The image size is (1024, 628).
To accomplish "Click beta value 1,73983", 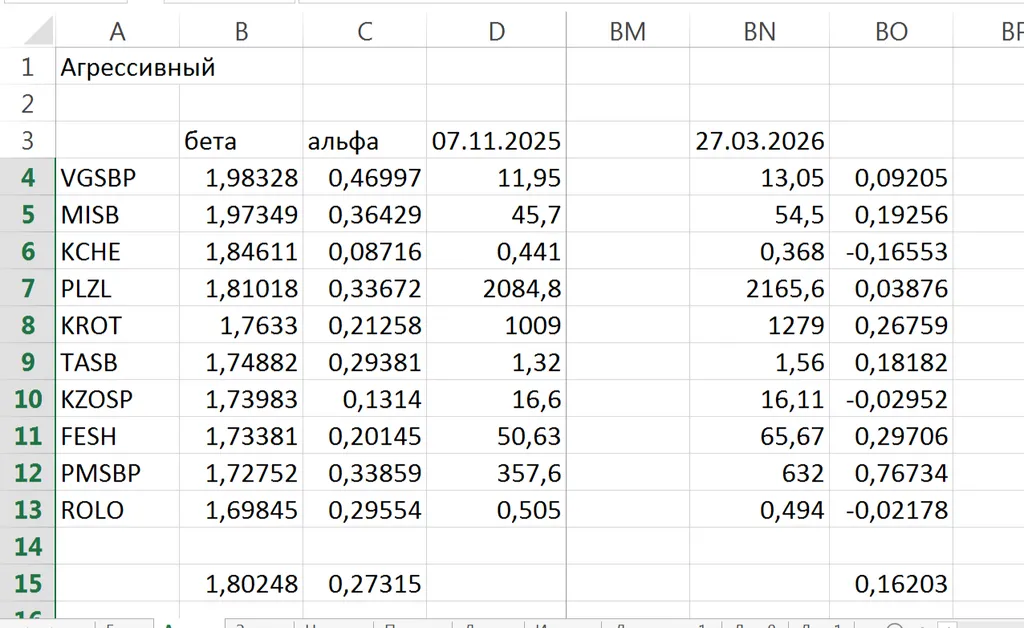I will [241, 399].
